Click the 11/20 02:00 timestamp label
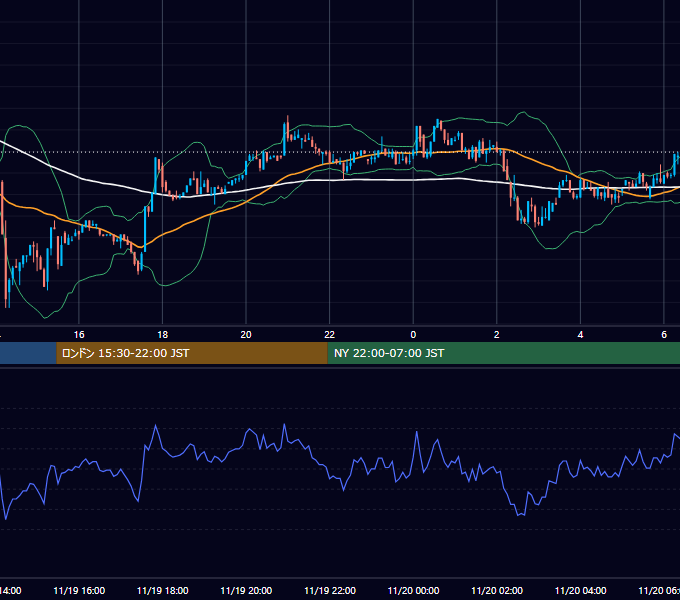 click(497, 590)
